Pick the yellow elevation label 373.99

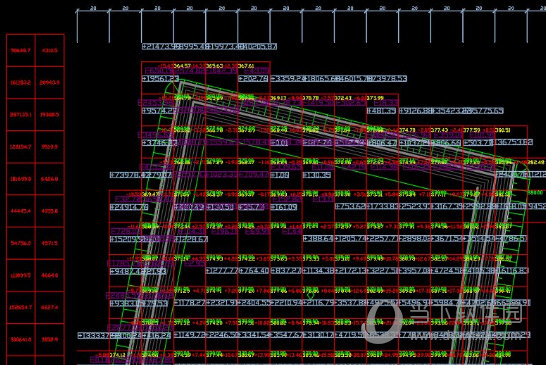[375, 98]
